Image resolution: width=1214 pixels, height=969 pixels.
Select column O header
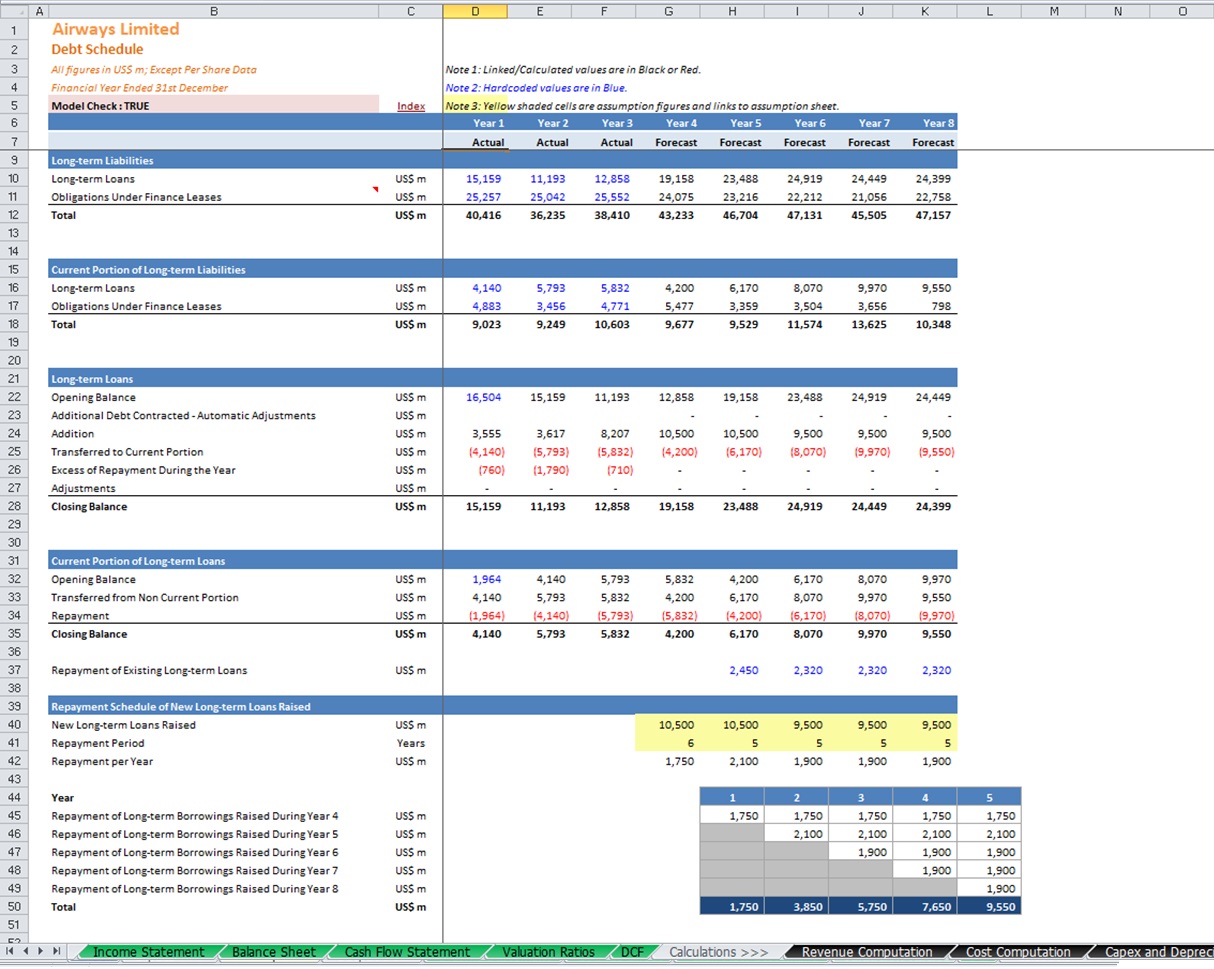(1182, 12)
